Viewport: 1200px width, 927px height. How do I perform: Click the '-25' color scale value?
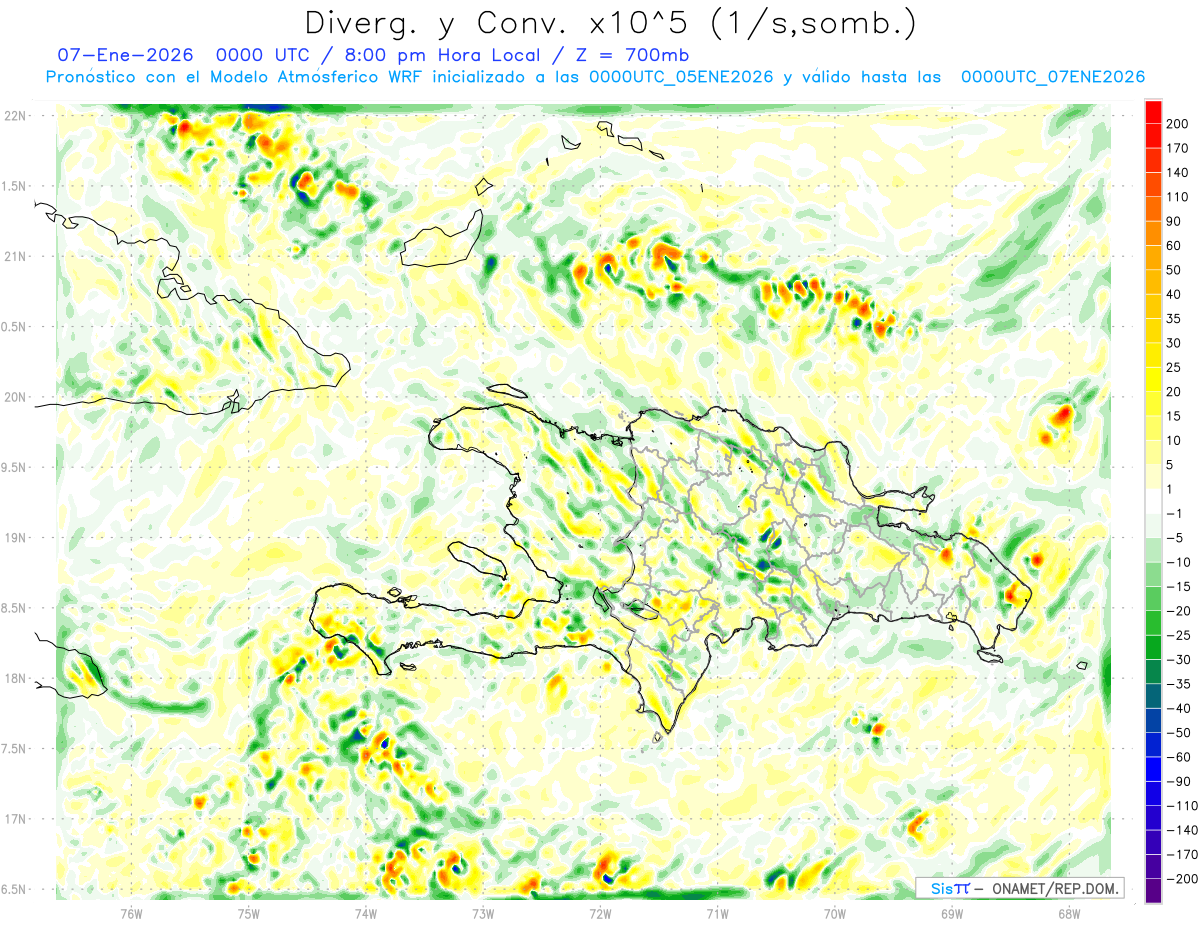1178,636
